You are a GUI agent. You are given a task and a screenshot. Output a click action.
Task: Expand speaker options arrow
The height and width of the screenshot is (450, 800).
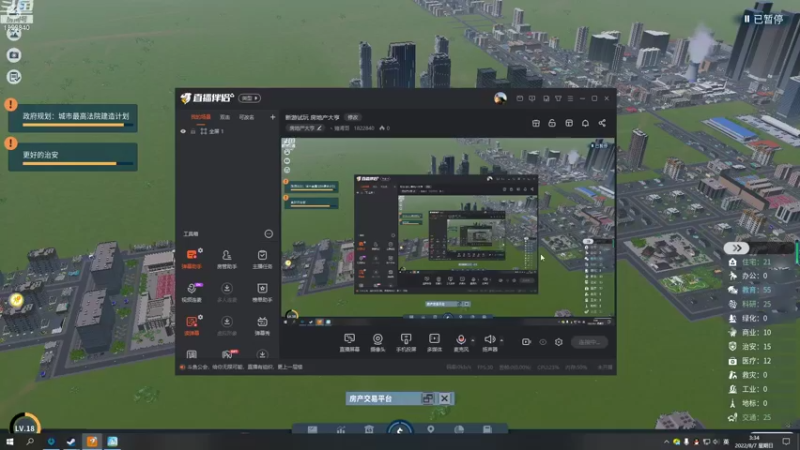(x=502, y=340)
